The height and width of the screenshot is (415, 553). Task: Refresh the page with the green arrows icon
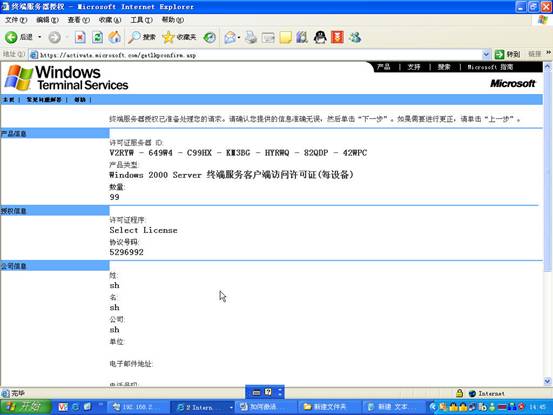(97, 37)
